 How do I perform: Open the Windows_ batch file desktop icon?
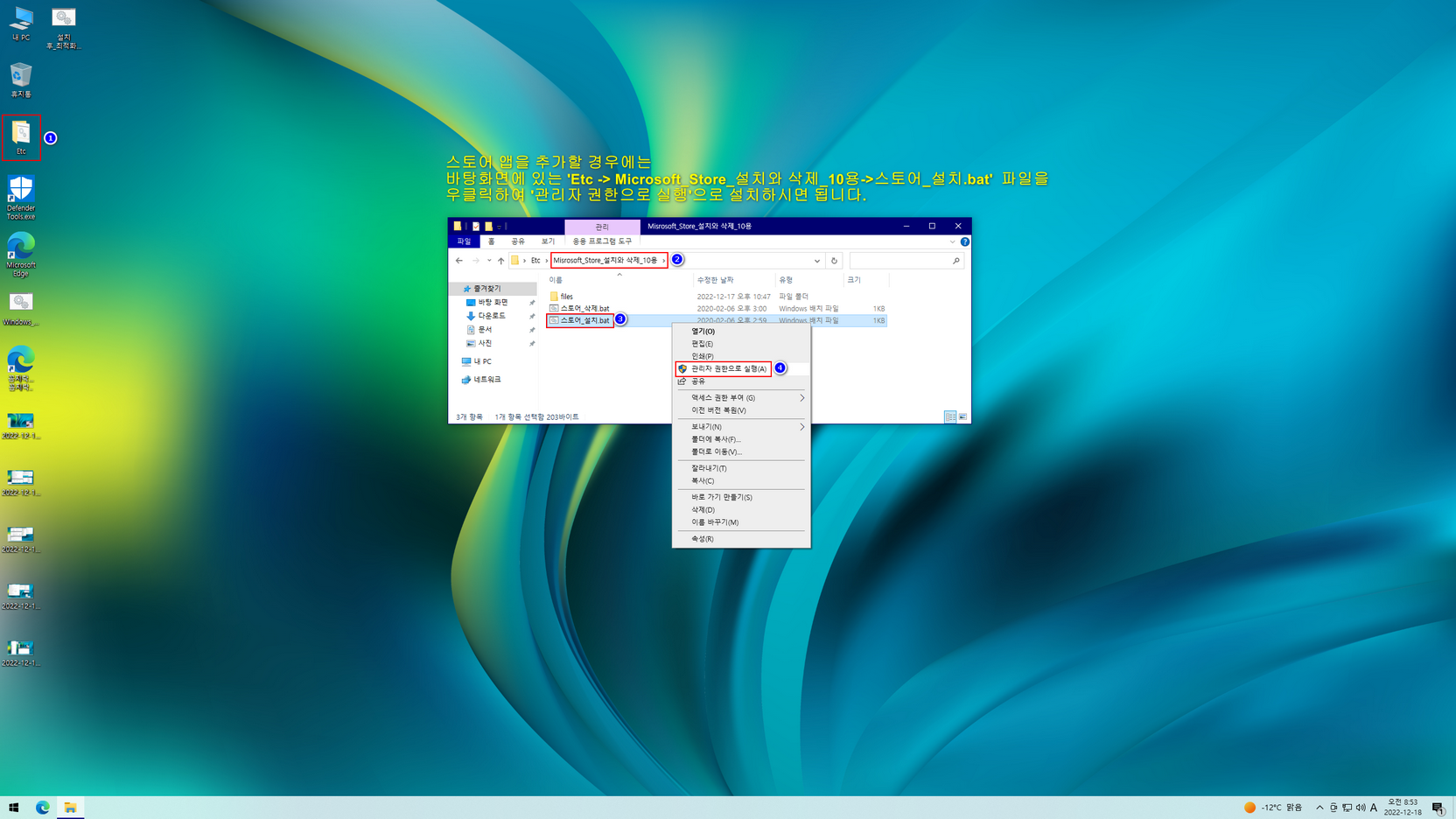coord(21,309)
